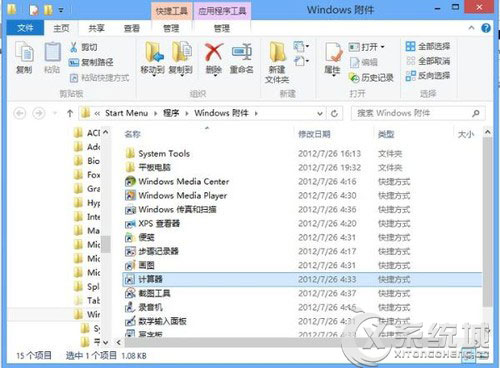Open the Shortcut Tools (快捷工具) contextual tab
The height and width of the screenshot is (368, 500).
[x=171, y=11]
